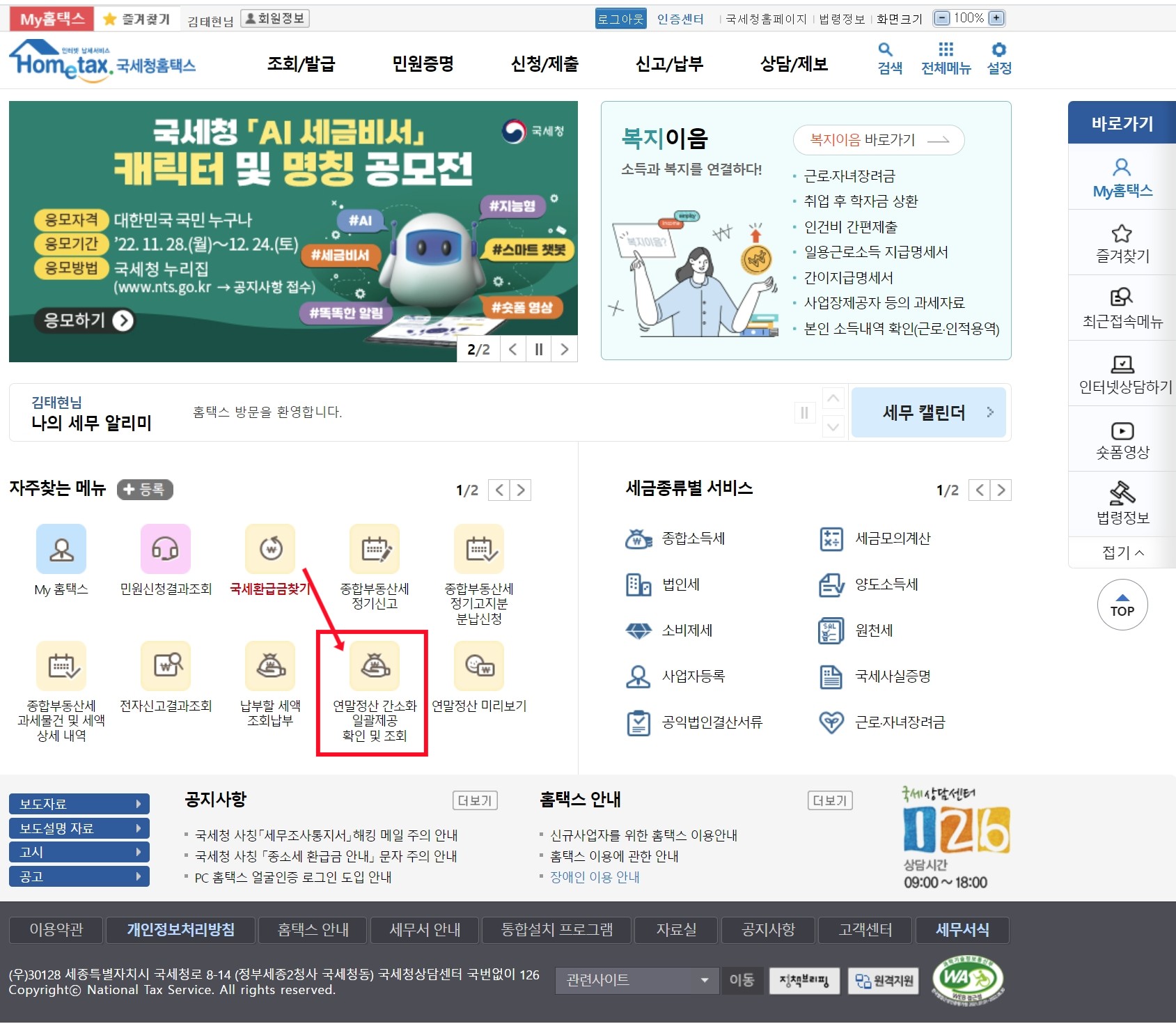
Task: Open the 납부할 세액 조회납부 icon
Action: [x=270, y=666]
